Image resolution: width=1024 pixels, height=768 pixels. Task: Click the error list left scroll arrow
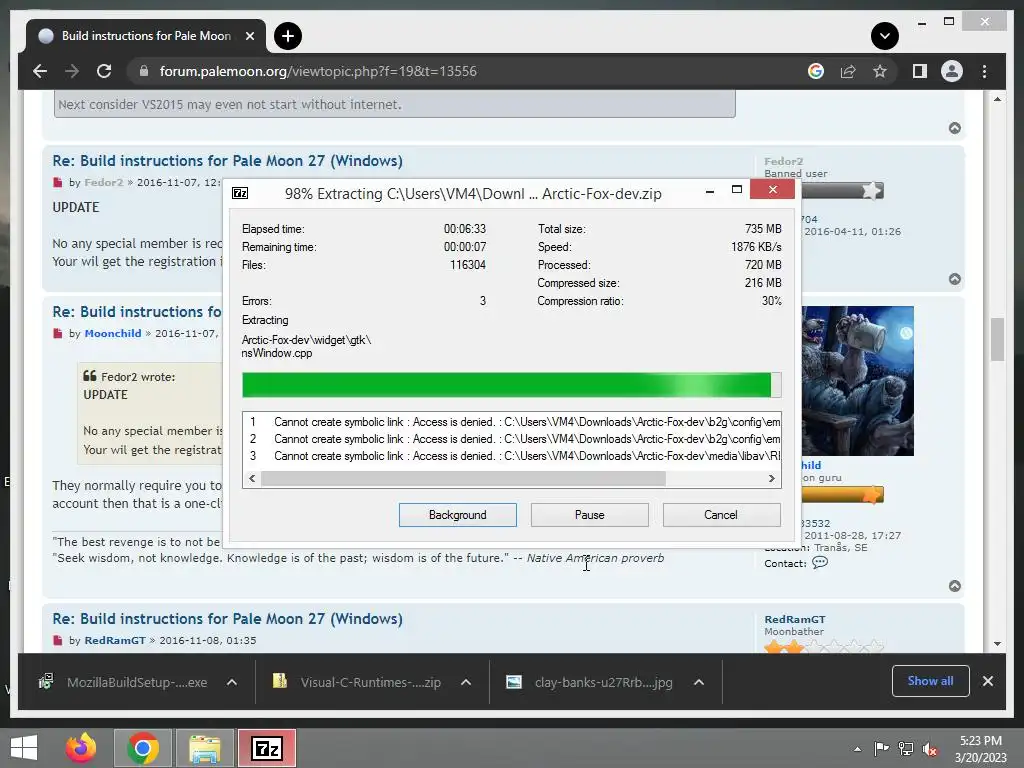(x=252, y=479)
